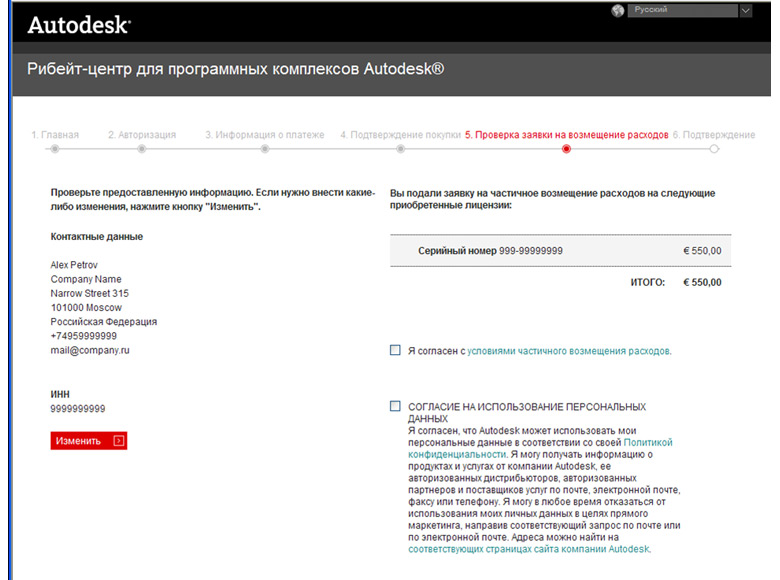Click the ИТОГО € 550,00 total
The height and width of the screenshot is (580, 780).
click(x=676, y=283)
